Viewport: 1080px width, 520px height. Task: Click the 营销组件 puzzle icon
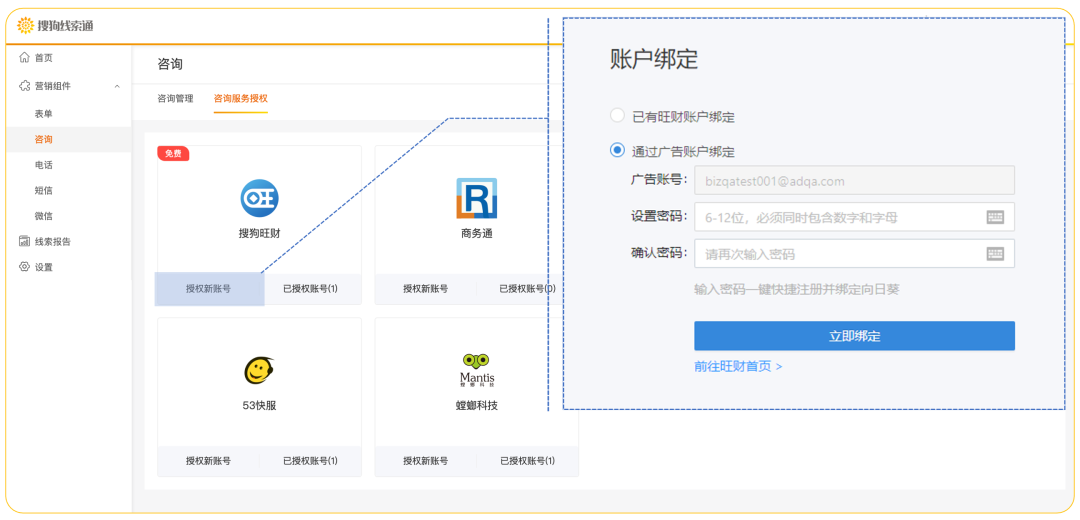tap(25, 86)
